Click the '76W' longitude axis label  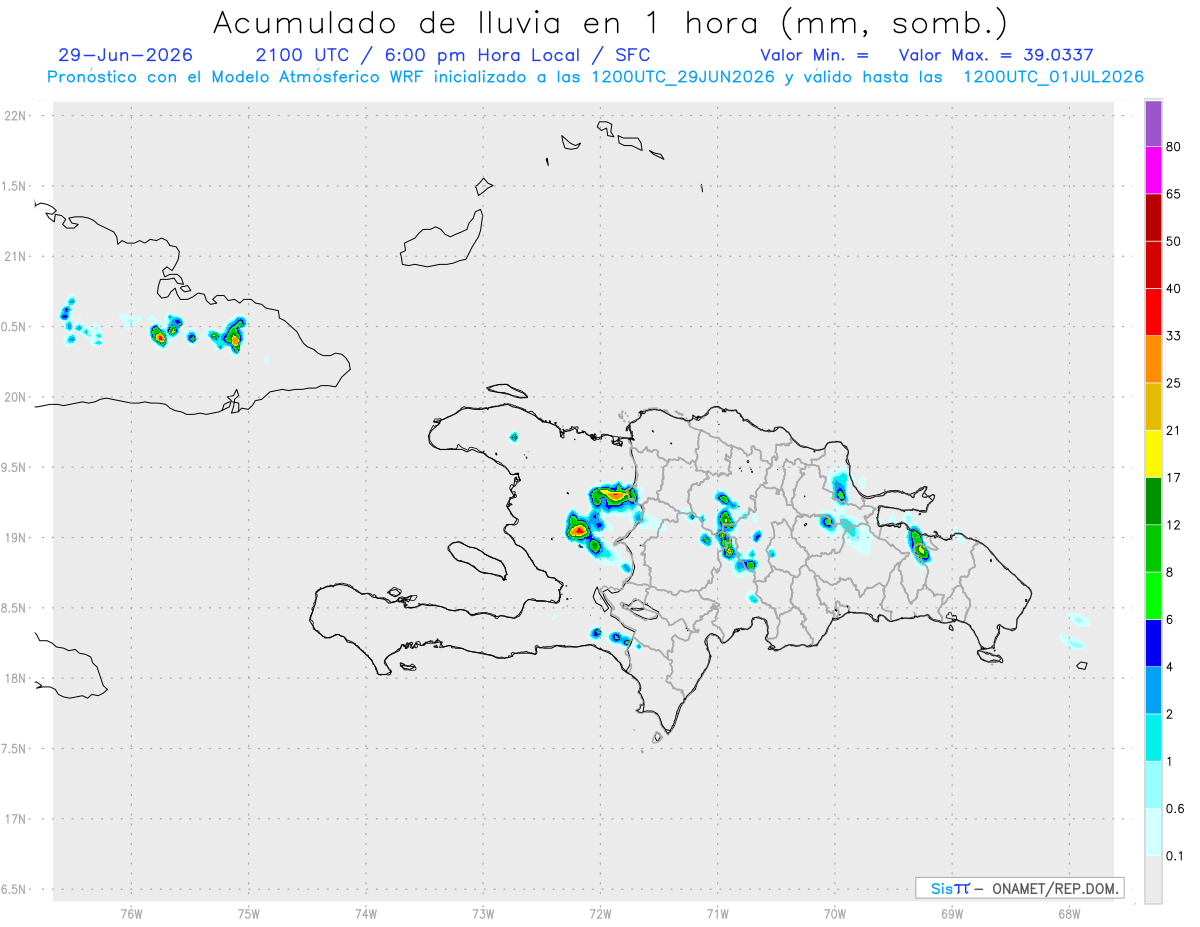pyautogui.click(x=131, y=914)
